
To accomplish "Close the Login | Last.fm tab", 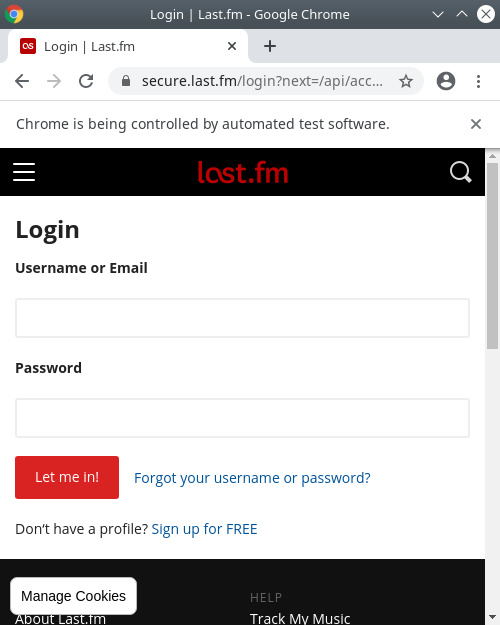I will [232, 46].
